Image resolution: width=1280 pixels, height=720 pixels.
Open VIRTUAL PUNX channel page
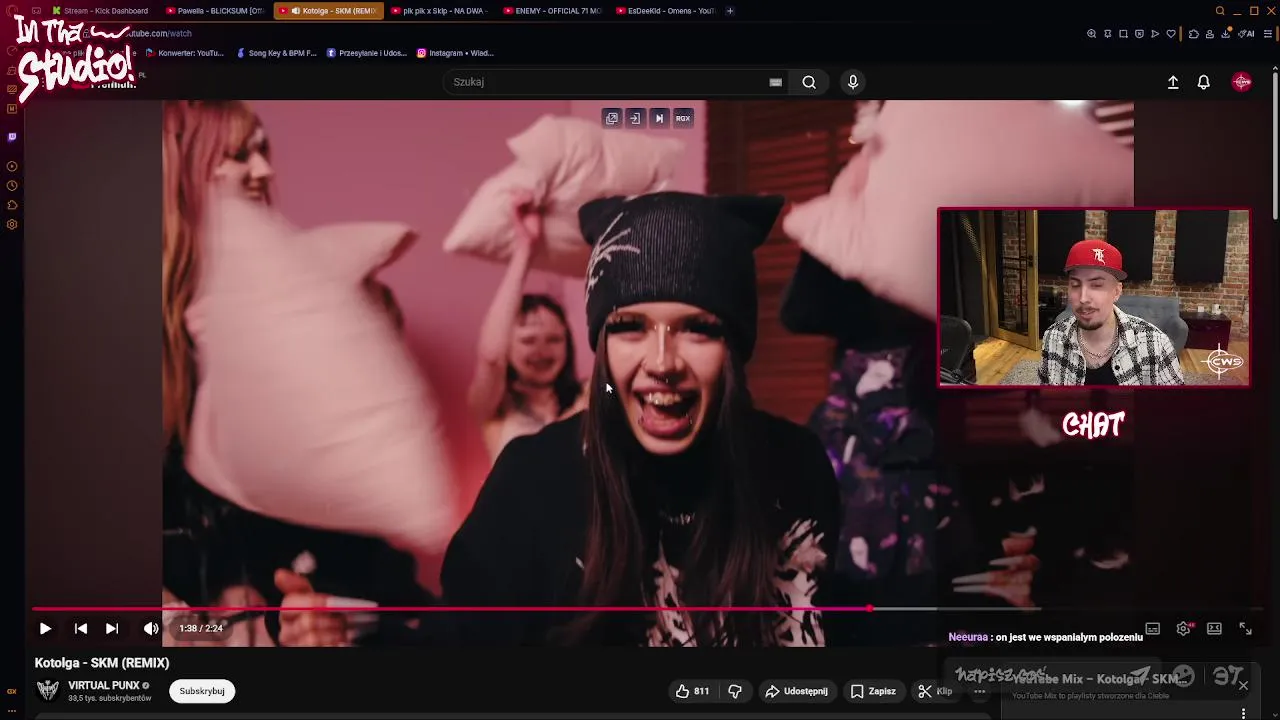(104, 685)
